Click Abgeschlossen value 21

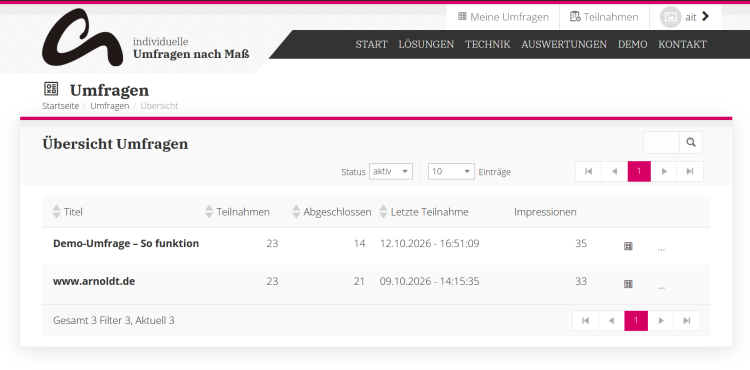(x=359, y=281)
